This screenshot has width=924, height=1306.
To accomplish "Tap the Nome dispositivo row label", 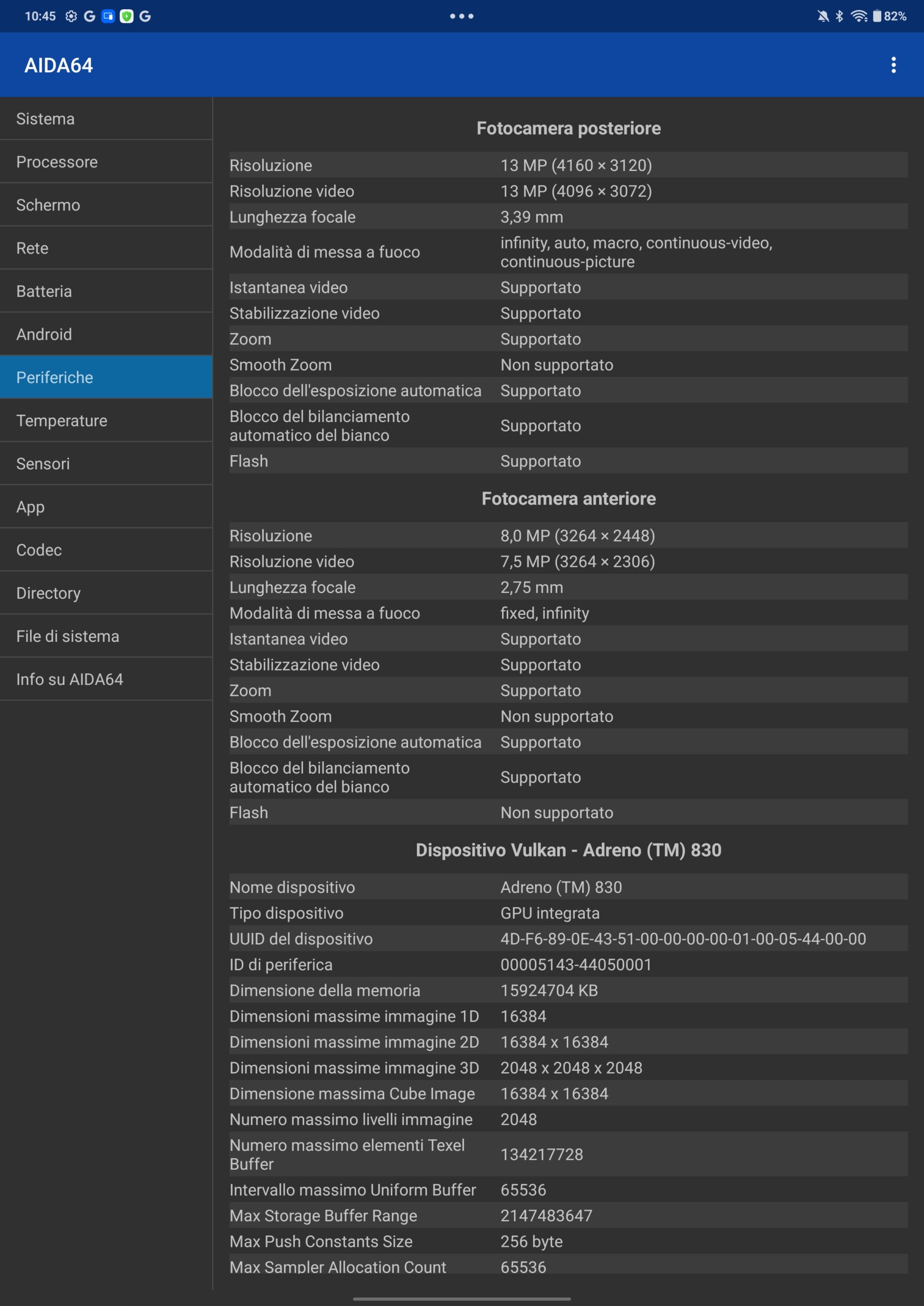I will (292, 887).
